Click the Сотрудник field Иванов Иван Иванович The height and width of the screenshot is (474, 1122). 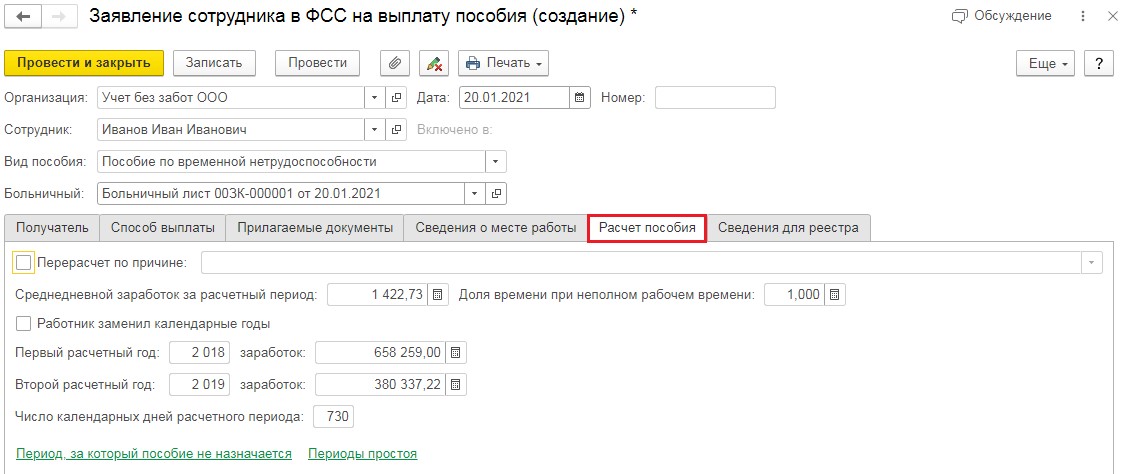pos(232,130)
